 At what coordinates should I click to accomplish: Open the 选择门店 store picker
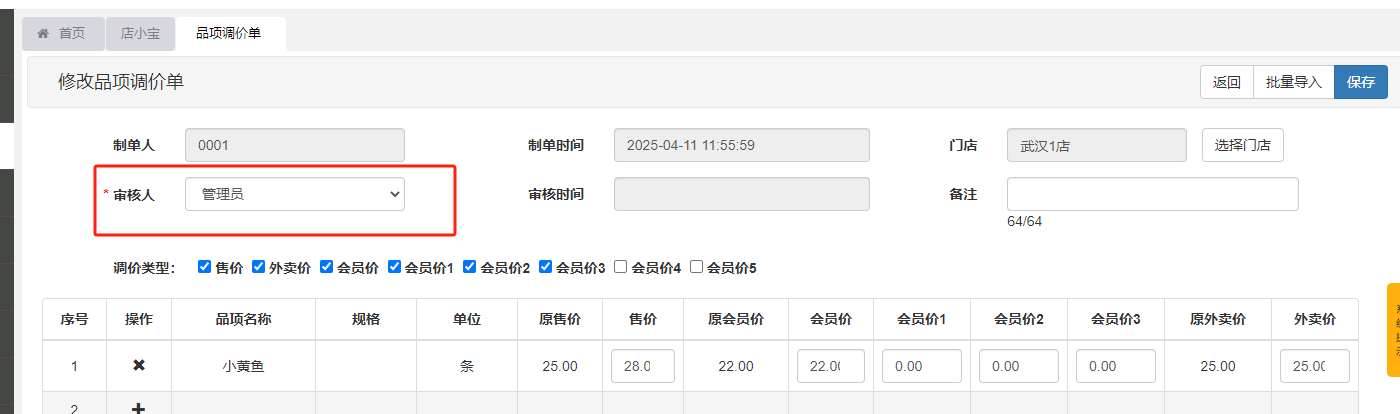[1242, 145]
